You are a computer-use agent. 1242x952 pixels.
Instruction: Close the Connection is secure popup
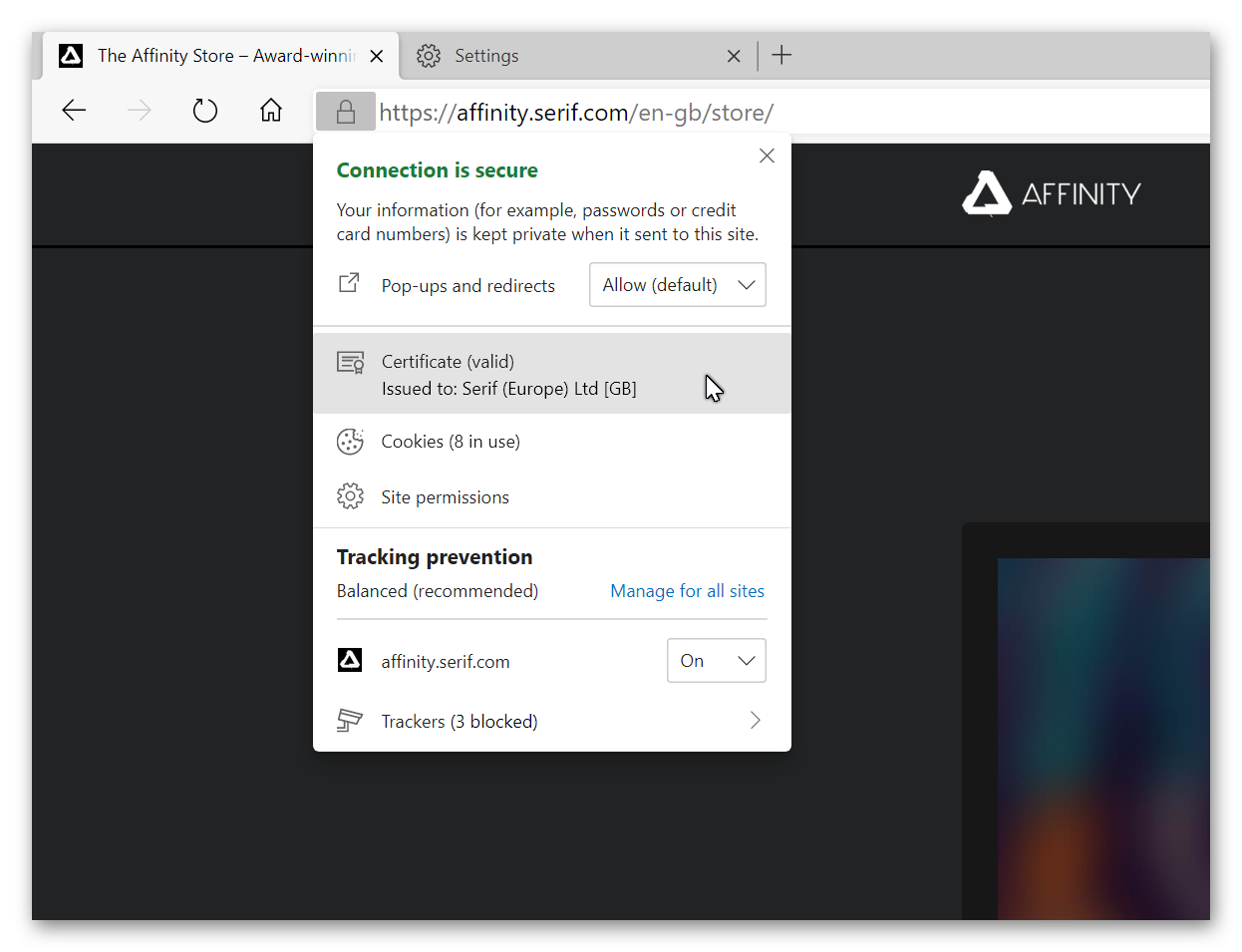coord(767,156)
